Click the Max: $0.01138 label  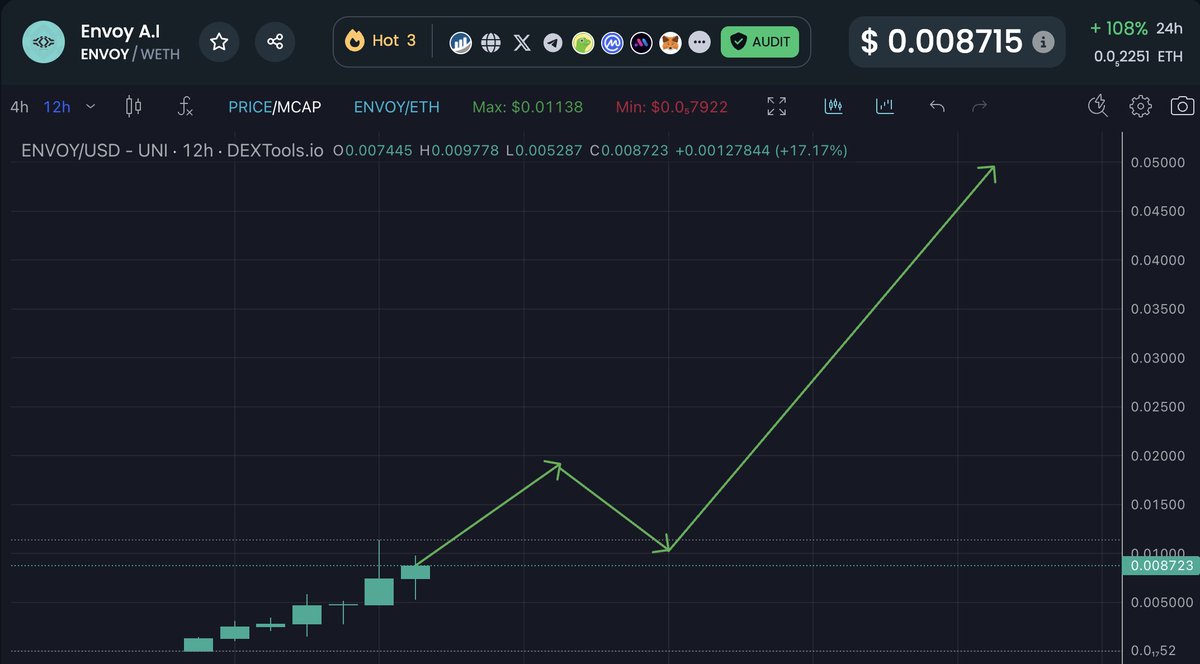pyautogui.click(x=527, y=106)
